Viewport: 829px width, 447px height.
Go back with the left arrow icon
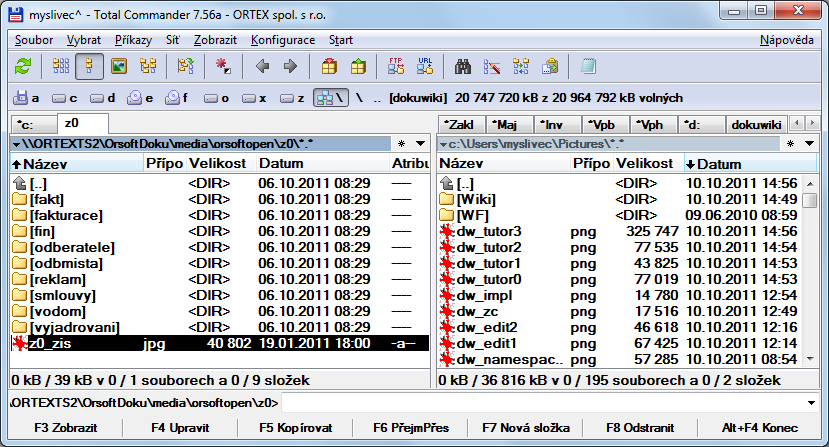click(263, 67)
